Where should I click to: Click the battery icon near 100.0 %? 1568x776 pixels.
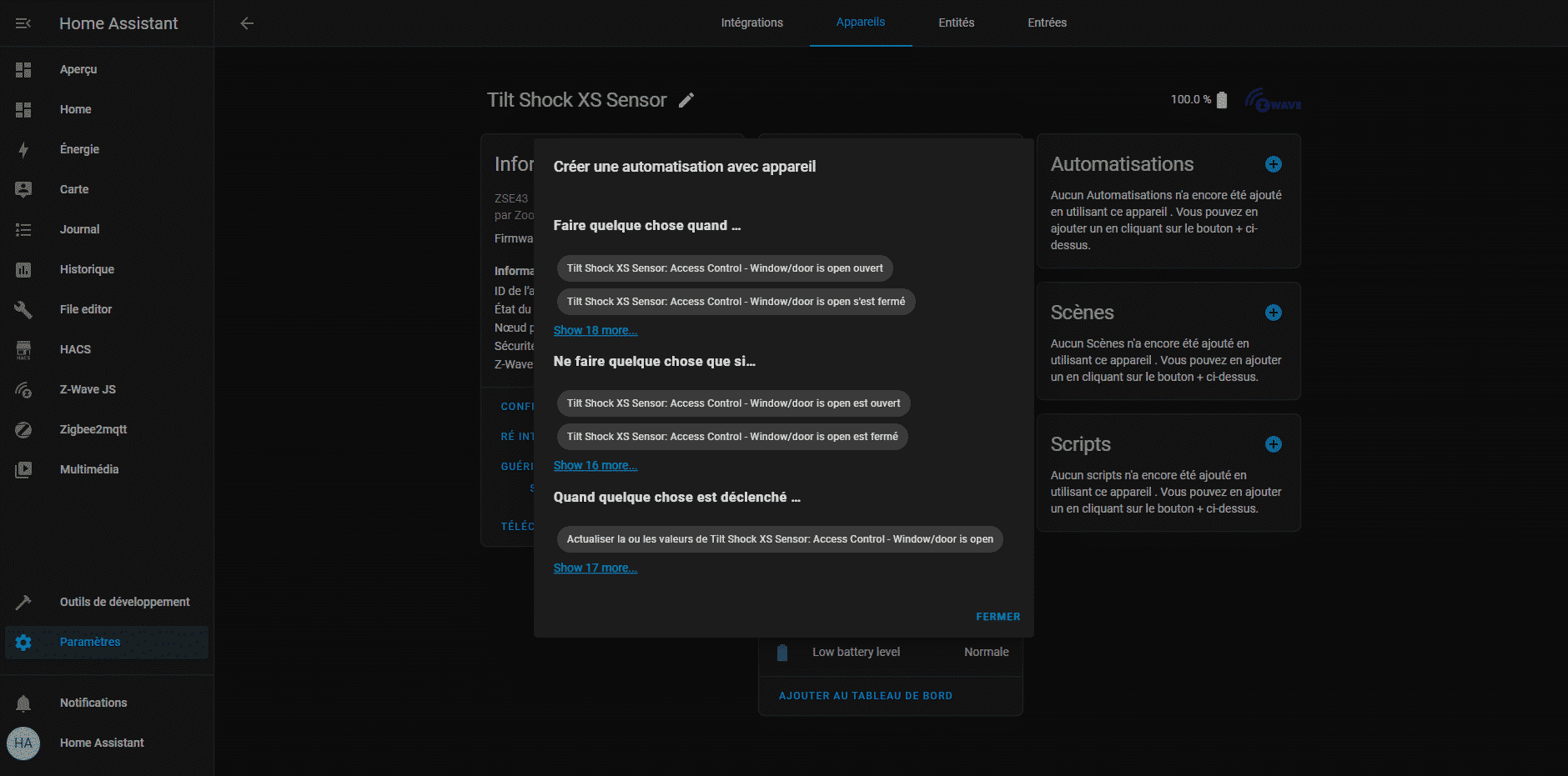point(1222,100)
